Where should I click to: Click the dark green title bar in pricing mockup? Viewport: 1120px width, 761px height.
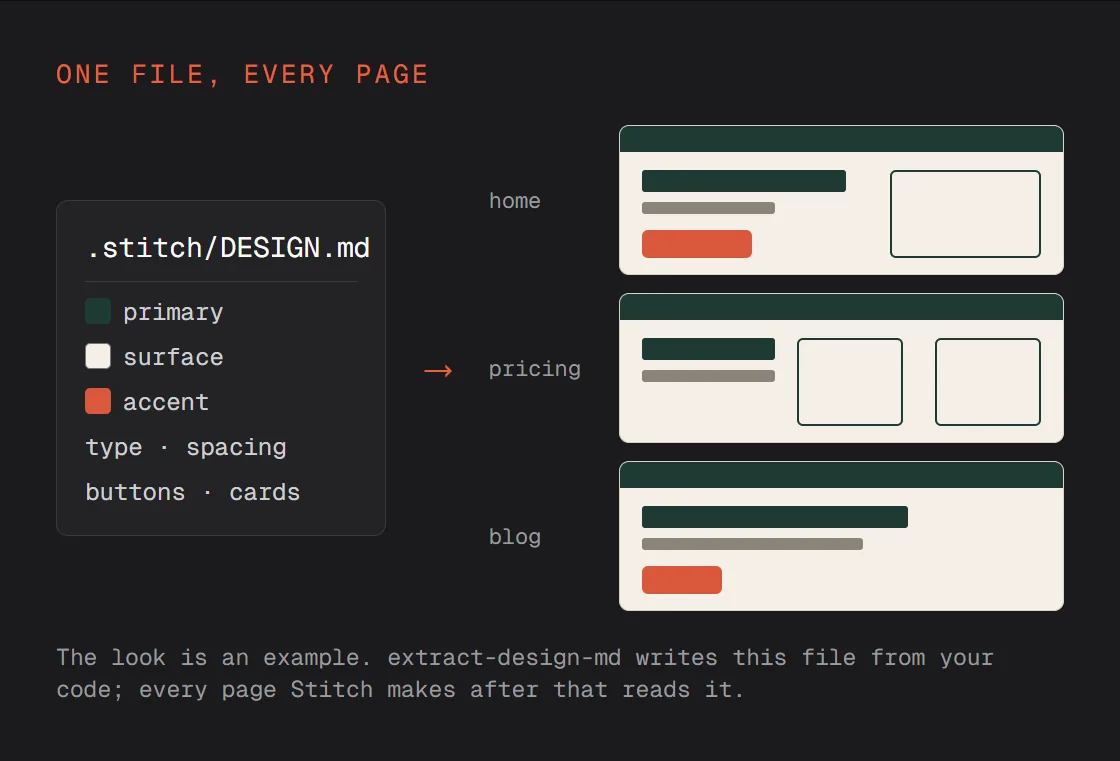click(708, 349)
